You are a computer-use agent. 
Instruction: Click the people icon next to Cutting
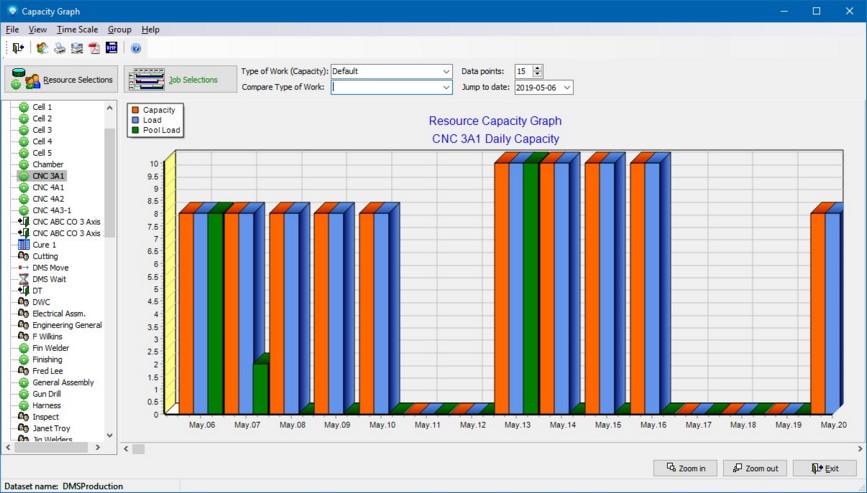pyautogui.click(x=23, y=256)
